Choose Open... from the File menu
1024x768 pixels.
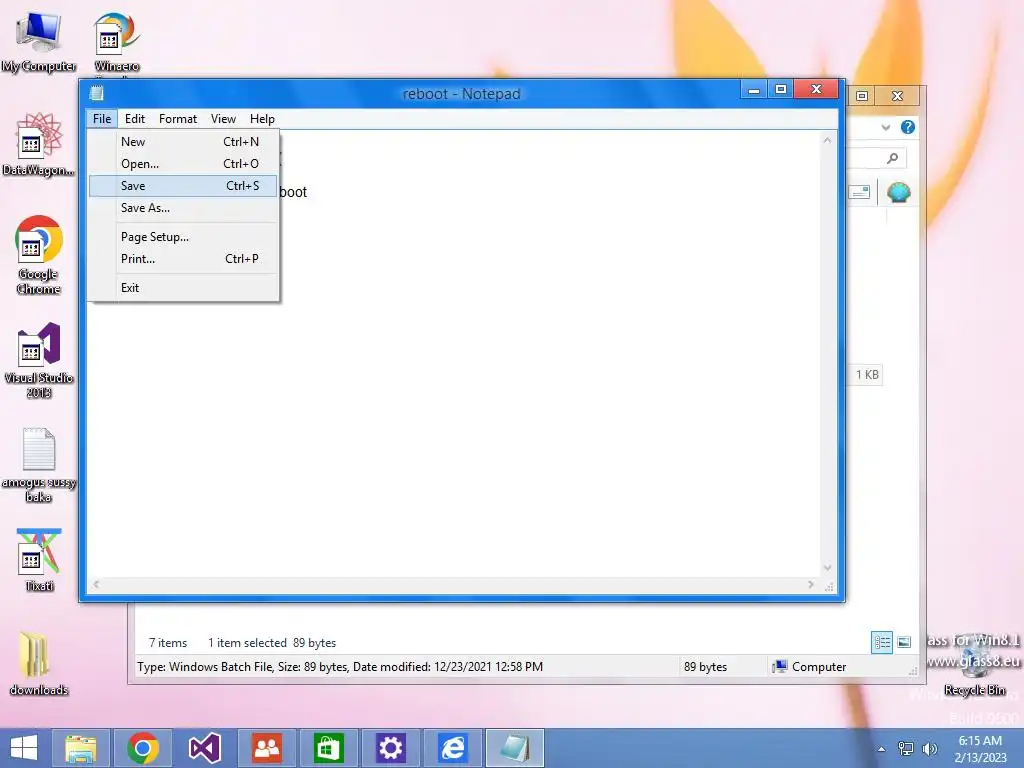coord(183,164)
